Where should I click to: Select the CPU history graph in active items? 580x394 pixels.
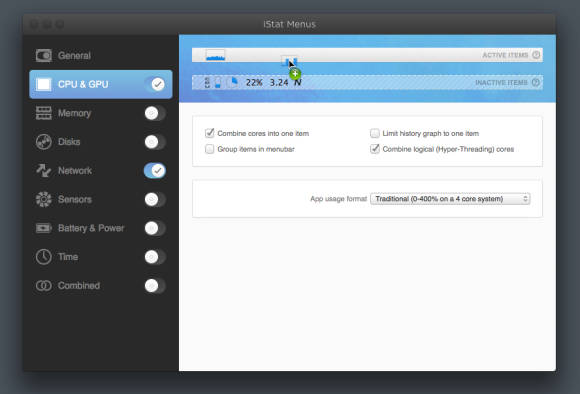[x=215, y=55]
